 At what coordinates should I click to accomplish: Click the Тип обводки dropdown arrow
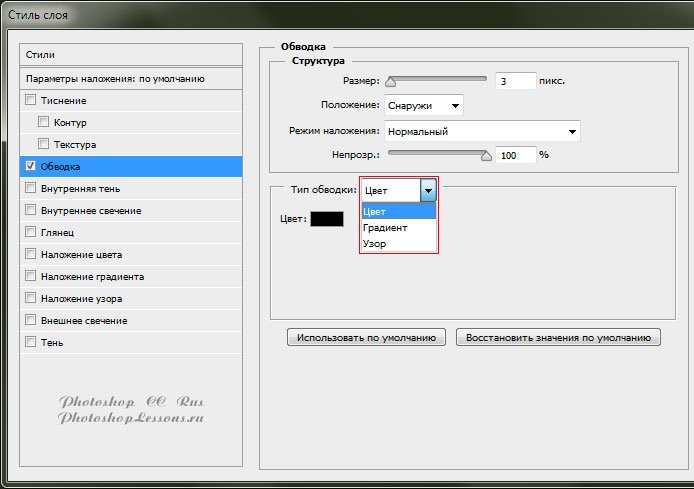429,190
